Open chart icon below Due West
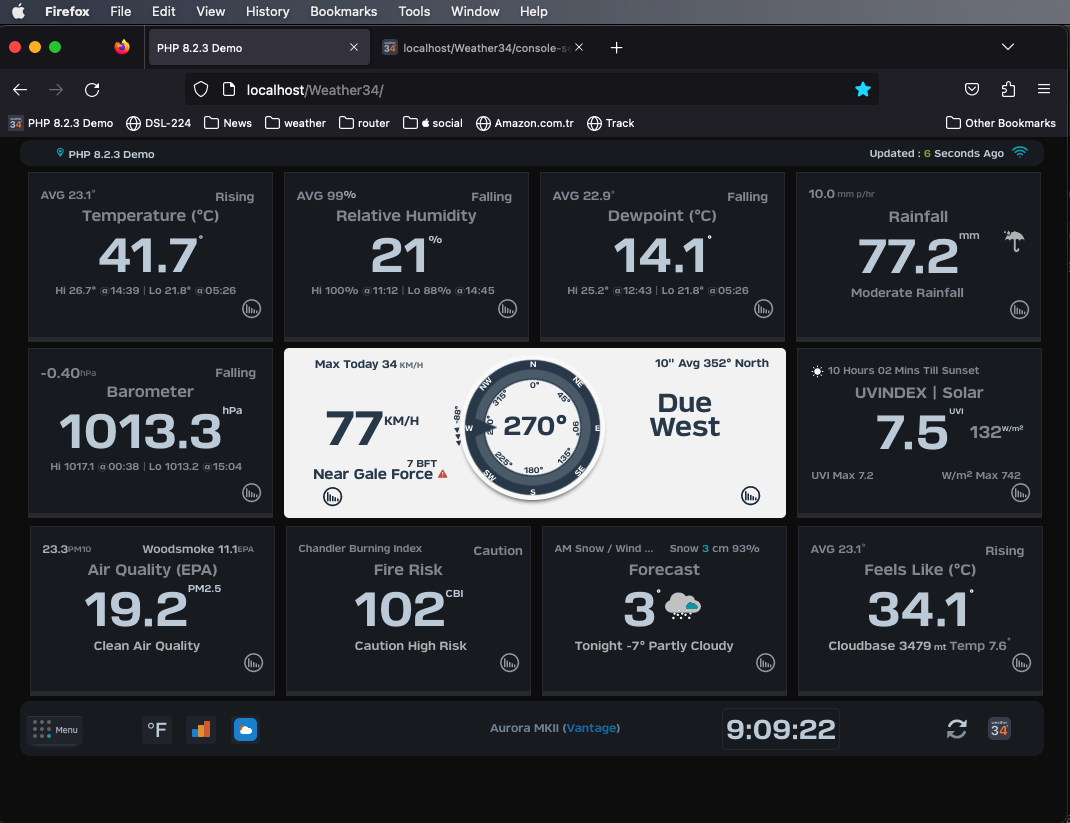Screen dimensions: 1070x823 [x=751, y=495]
